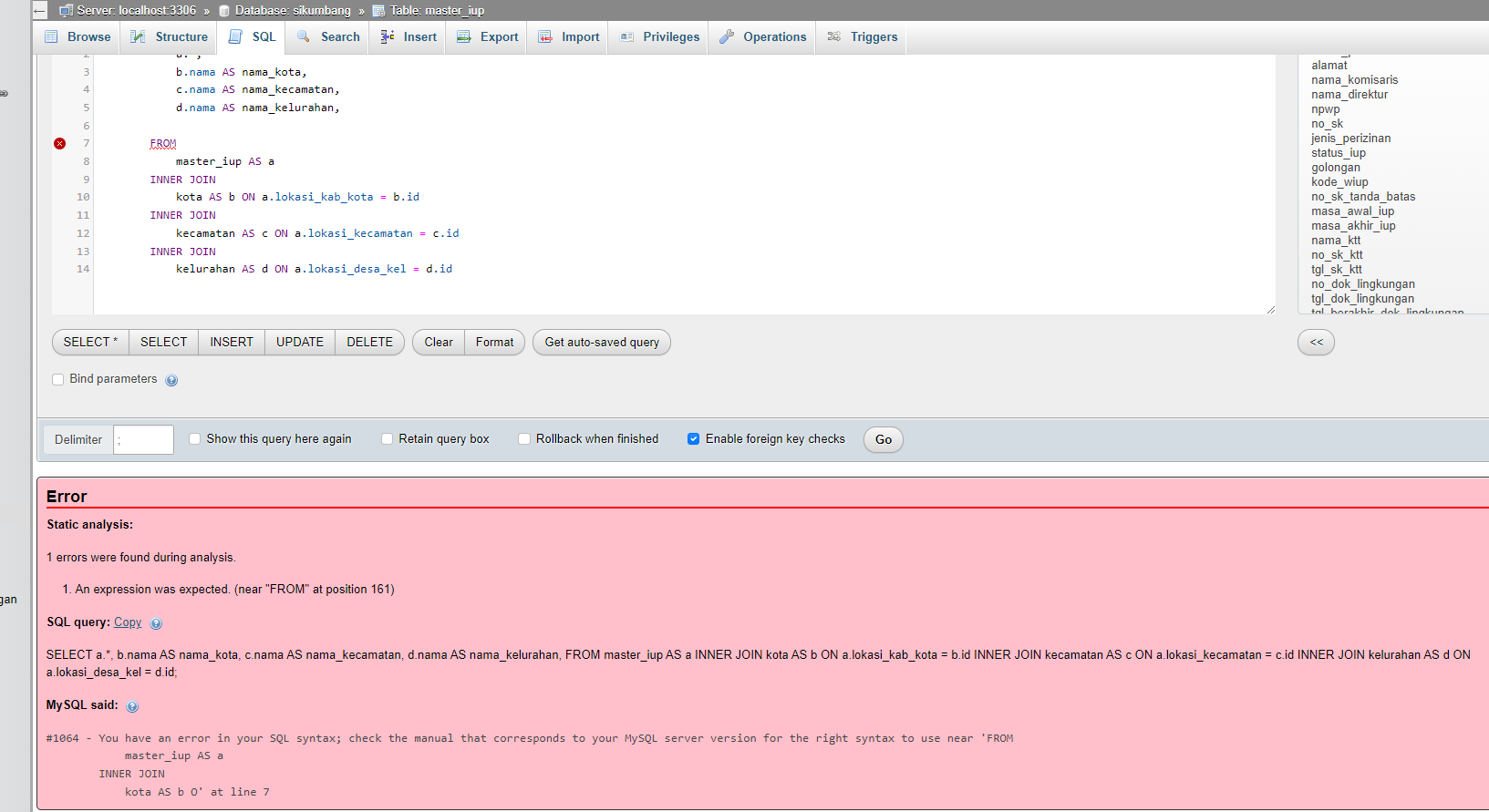Switch to the Structure tab

coord(170,37)
